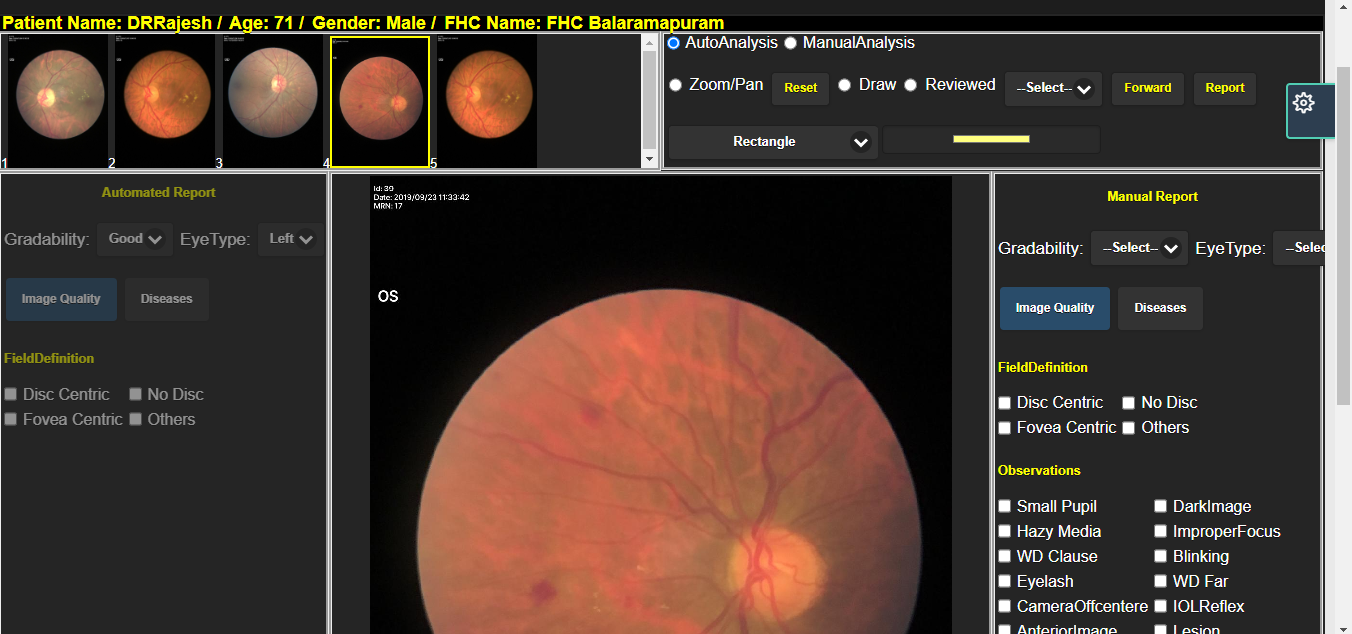The image size is (1352, 634).
Task: Check the CameraOffcentere observation
Action: coord(1005,607)
